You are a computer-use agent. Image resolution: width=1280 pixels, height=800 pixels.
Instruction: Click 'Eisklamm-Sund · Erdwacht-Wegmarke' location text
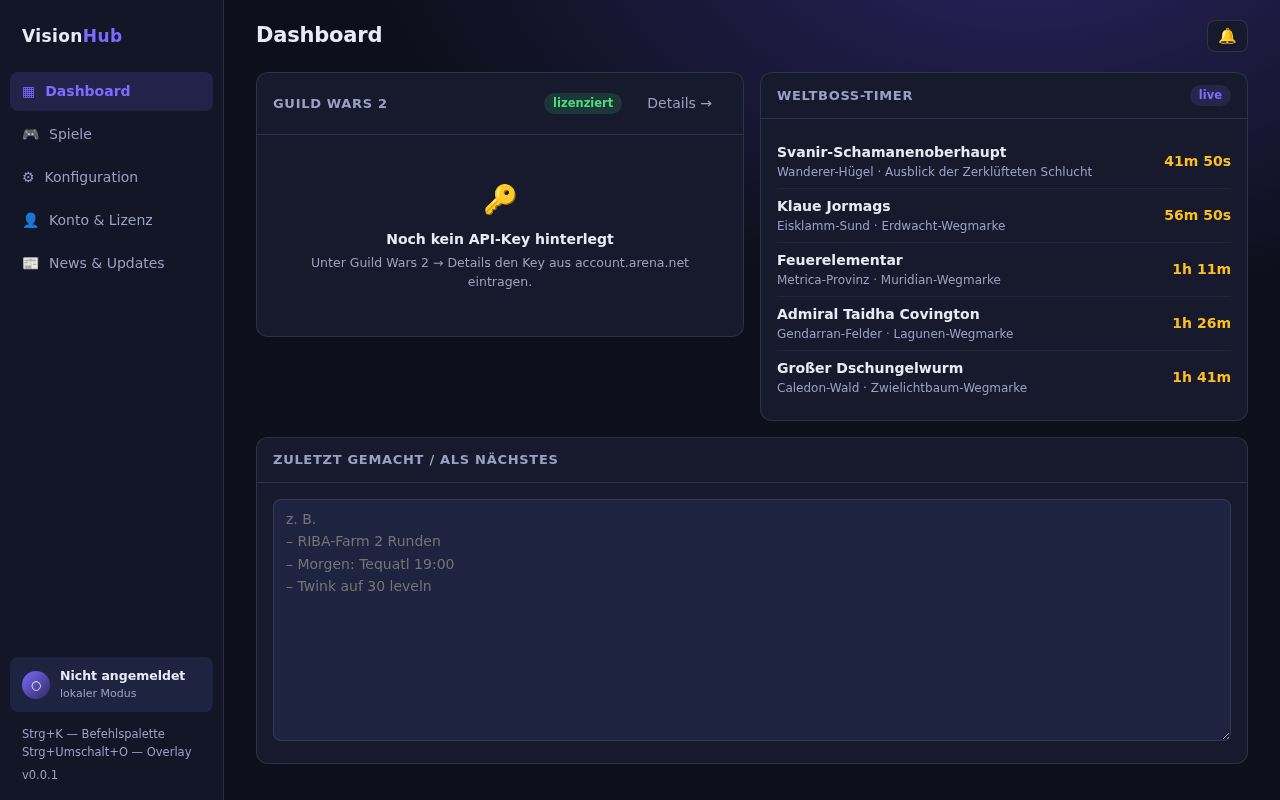coord(891,226)
